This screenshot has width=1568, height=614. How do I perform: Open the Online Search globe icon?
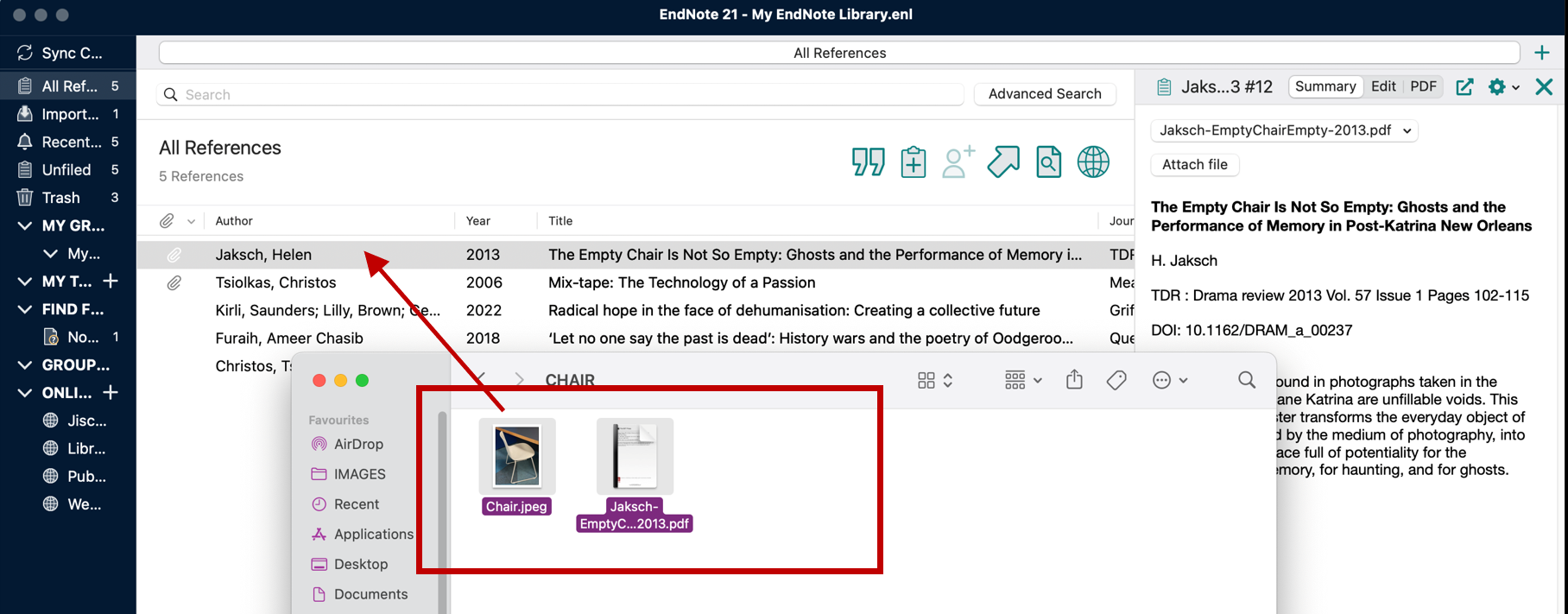(x=1093, y=161)
